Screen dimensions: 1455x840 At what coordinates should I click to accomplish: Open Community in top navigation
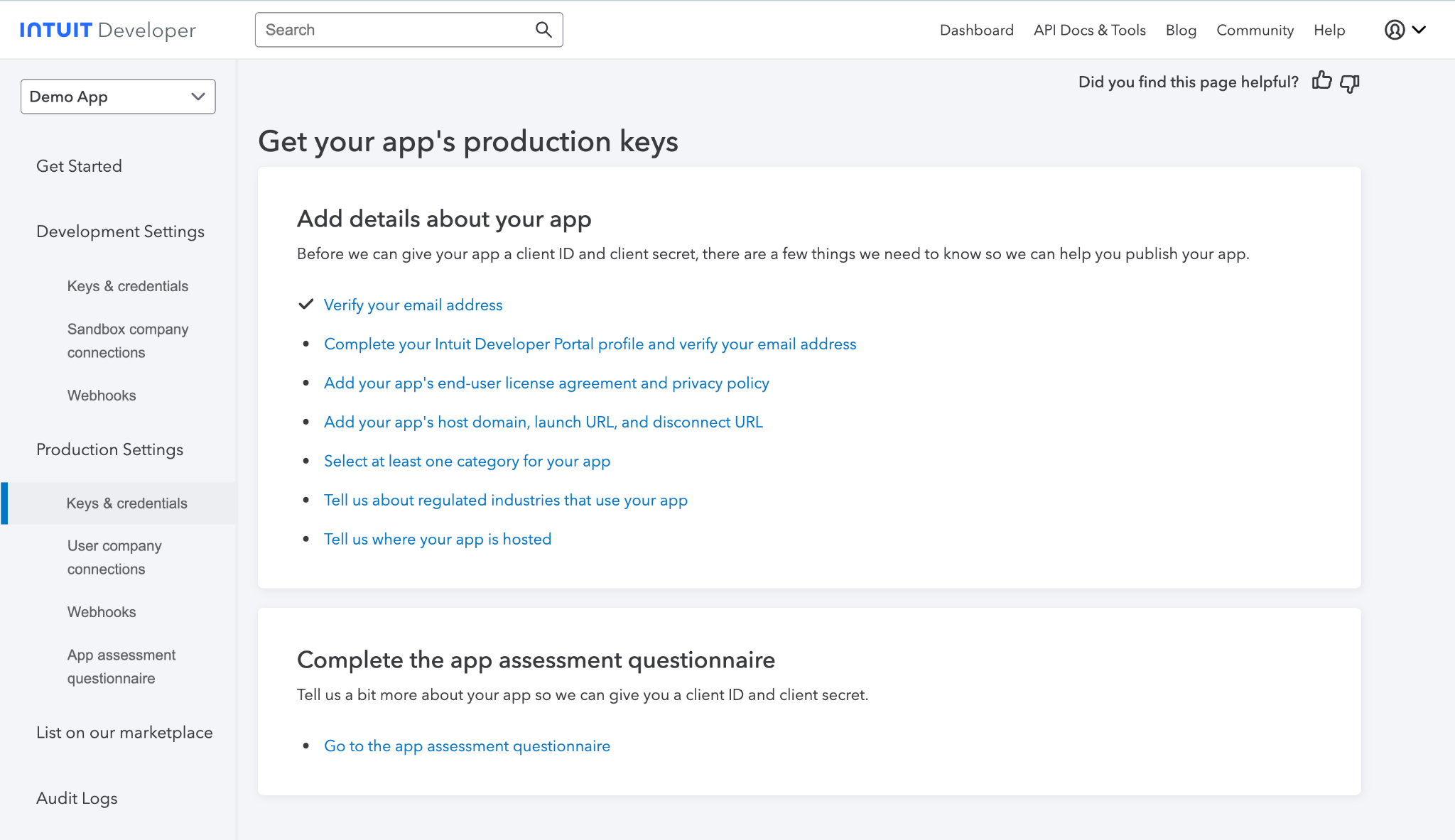[x=1255, y=30]
